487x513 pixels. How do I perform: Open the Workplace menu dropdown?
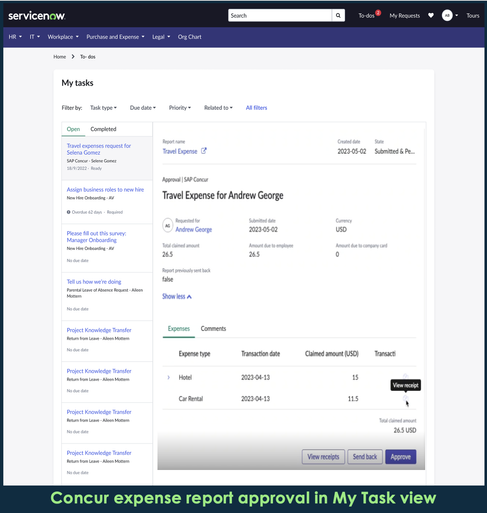click(x=63, y=37)
